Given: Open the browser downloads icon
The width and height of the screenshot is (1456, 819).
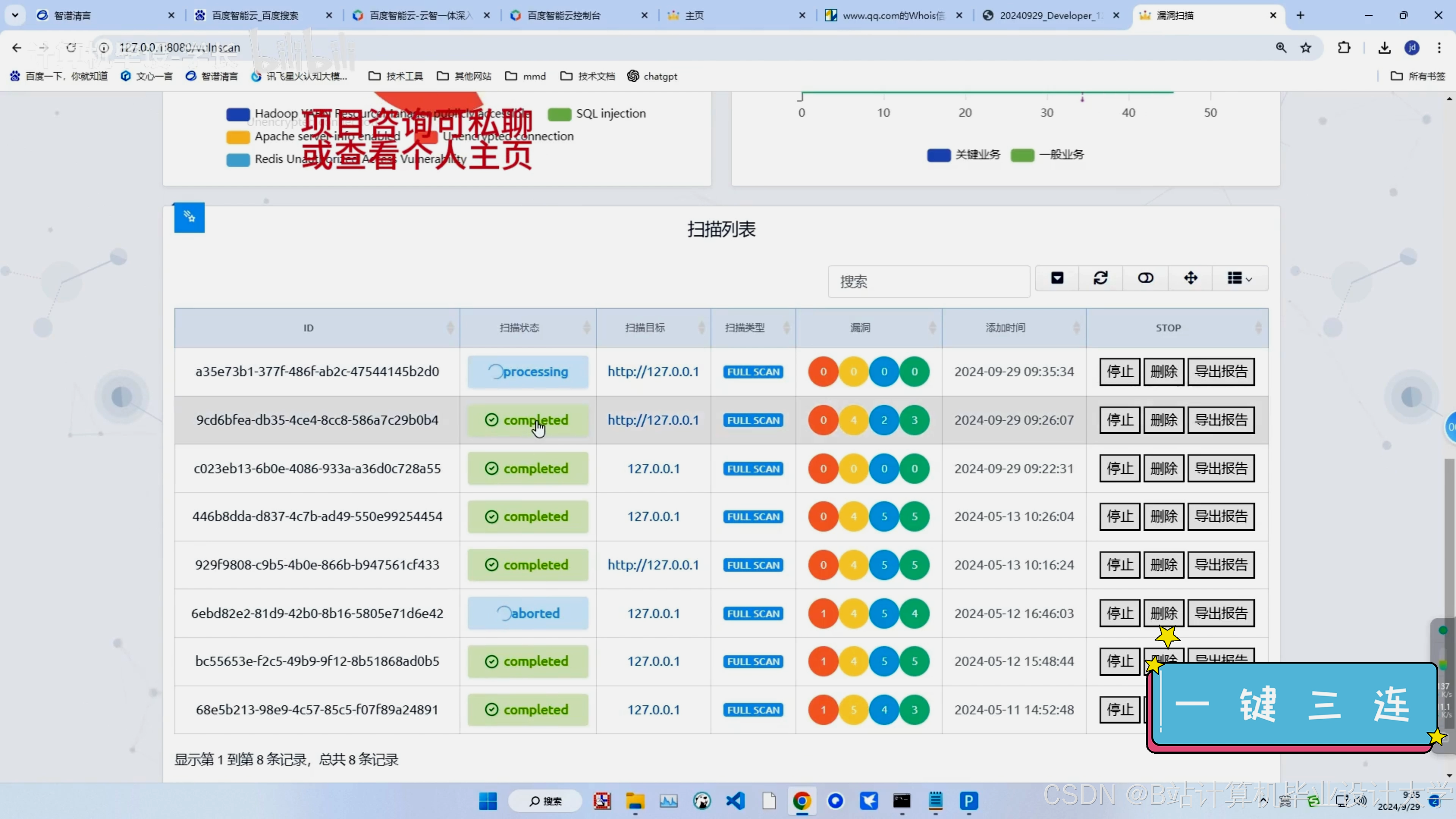Looking at the screenshot, I should tap(1384, 47).
